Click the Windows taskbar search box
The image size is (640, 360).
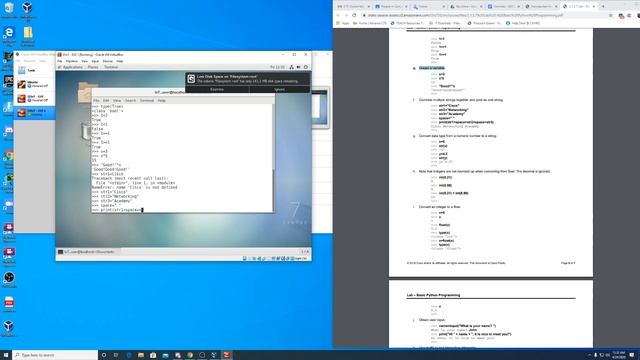(55, 355)
